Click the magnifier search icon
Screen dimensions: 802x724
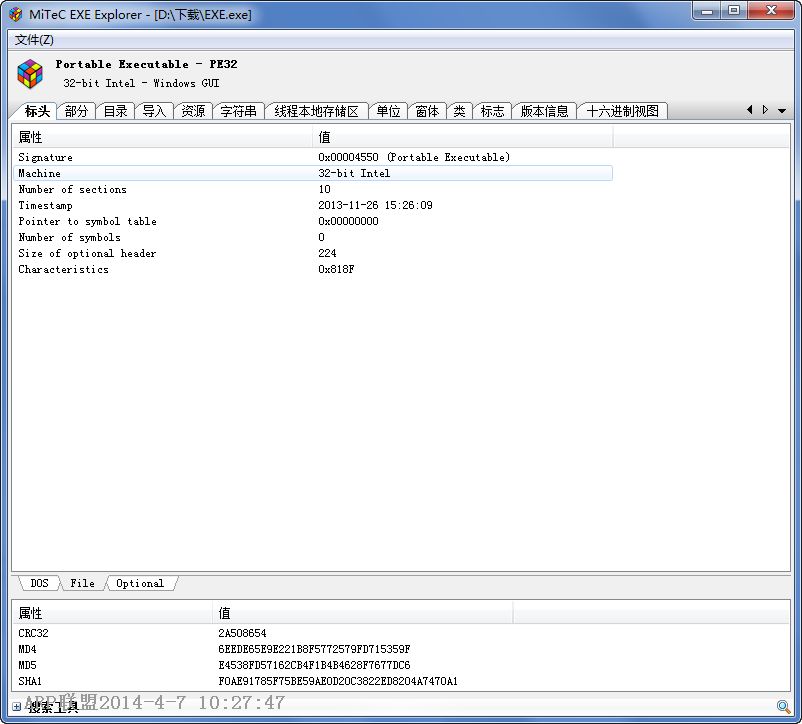click(x=783, y=707)
